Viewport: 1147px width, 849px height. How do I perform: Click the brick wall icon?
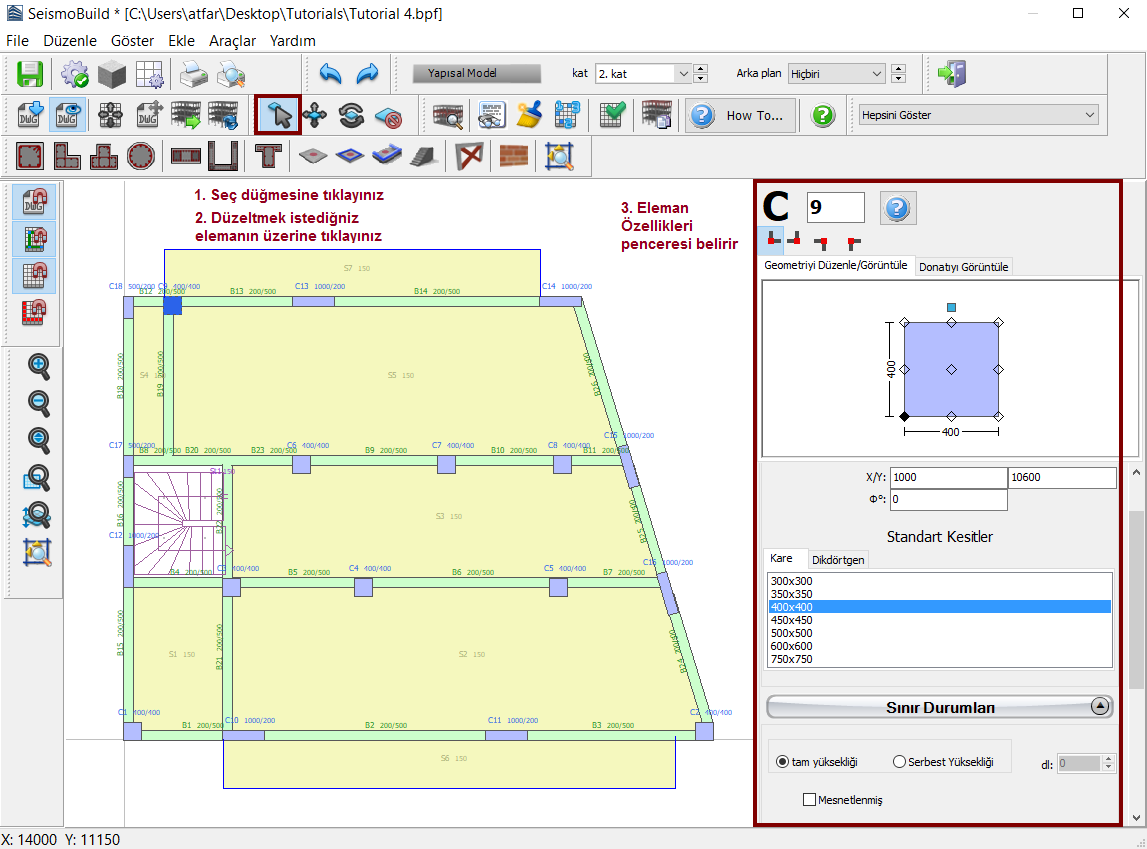pyautogui.click(x=513, y=156)
